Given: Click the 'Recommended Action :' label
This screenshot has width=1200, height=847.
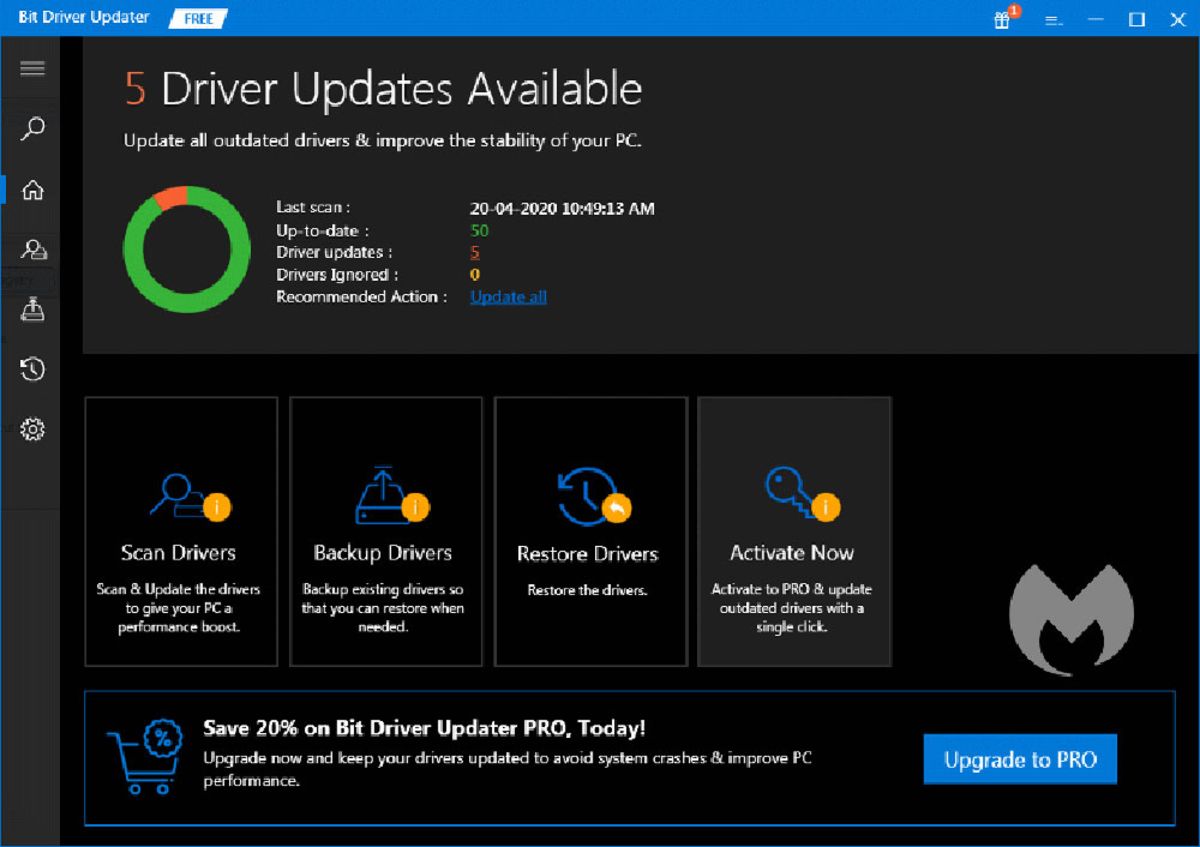Looking at the screenshot, I should click(x=361, y=297).
